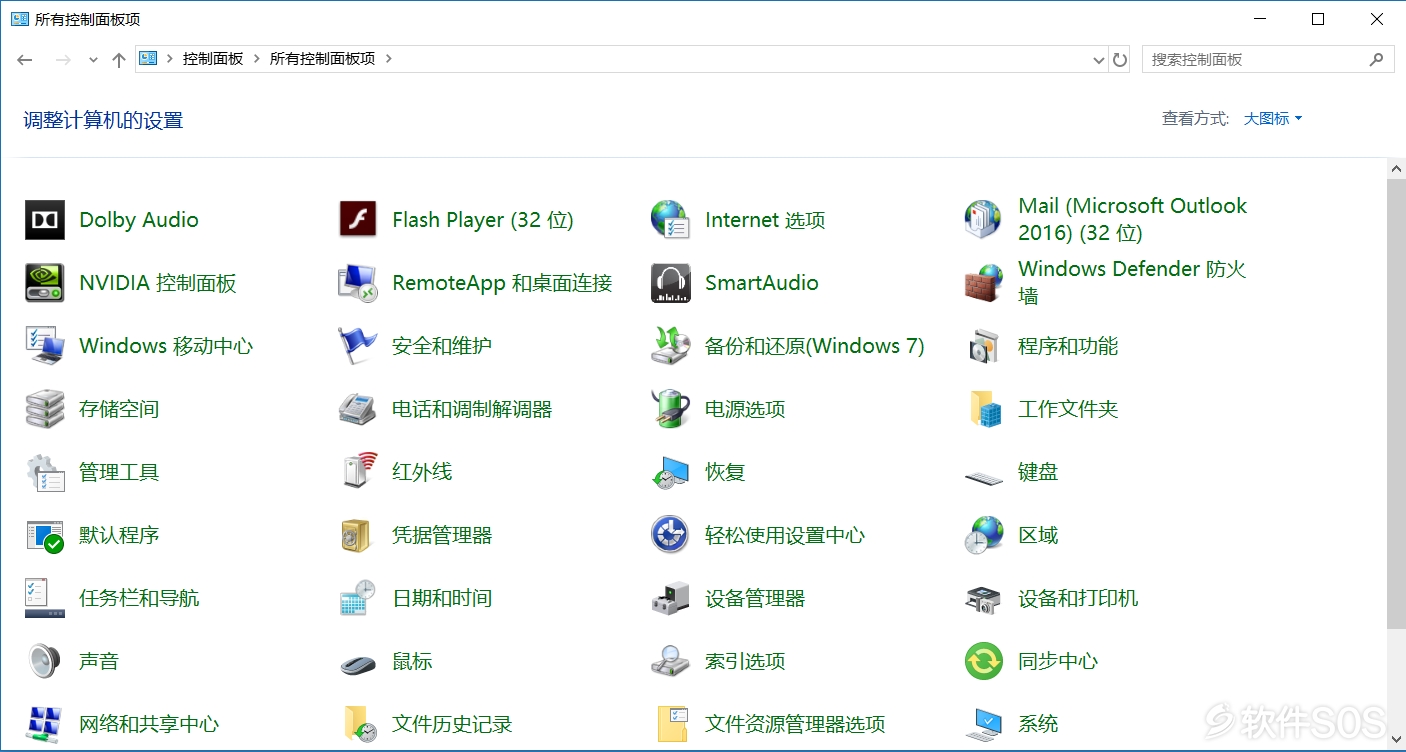1406x752 pixels.
Task: Open the Windows 移动中心 icon
Action: point(44,346)
